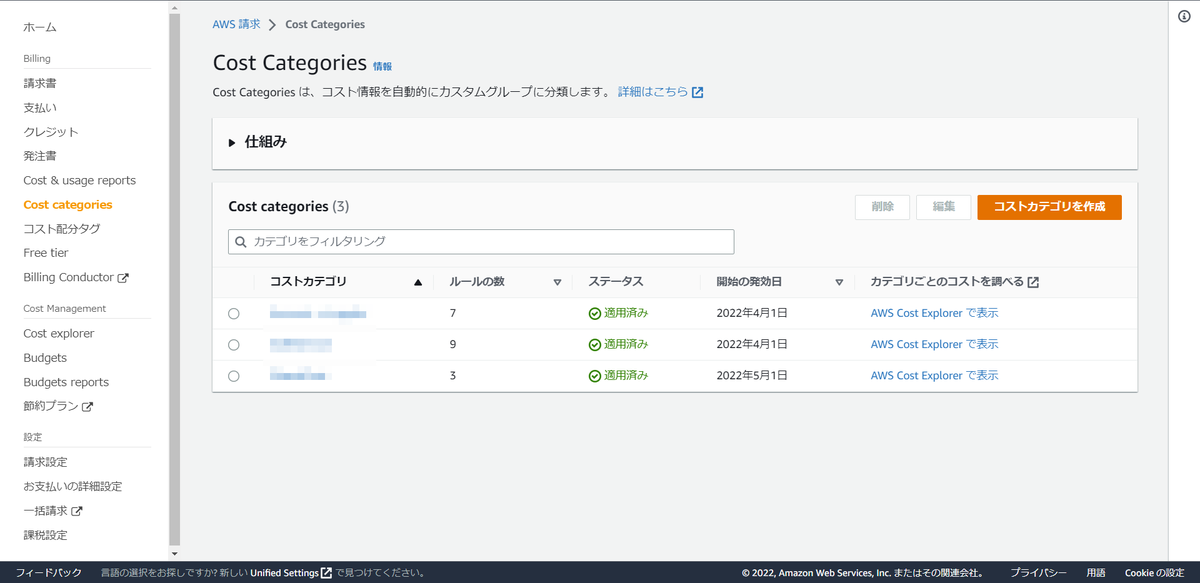Open 発注書 in the sidebar
This screenshot has width=1200, height=583.
point(40,156)
